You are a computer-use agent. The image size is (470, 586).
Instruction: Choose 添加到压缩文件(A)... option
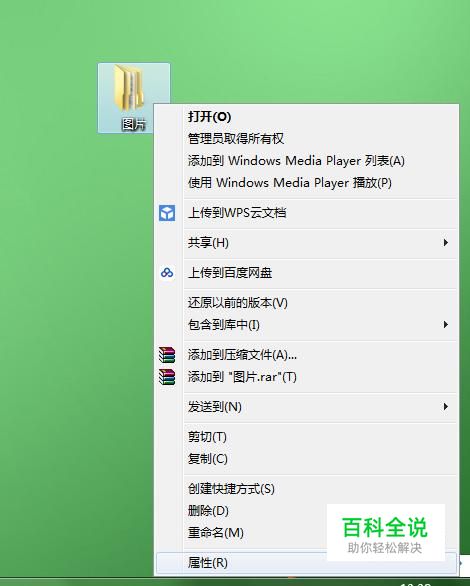(x=306, y=355)
